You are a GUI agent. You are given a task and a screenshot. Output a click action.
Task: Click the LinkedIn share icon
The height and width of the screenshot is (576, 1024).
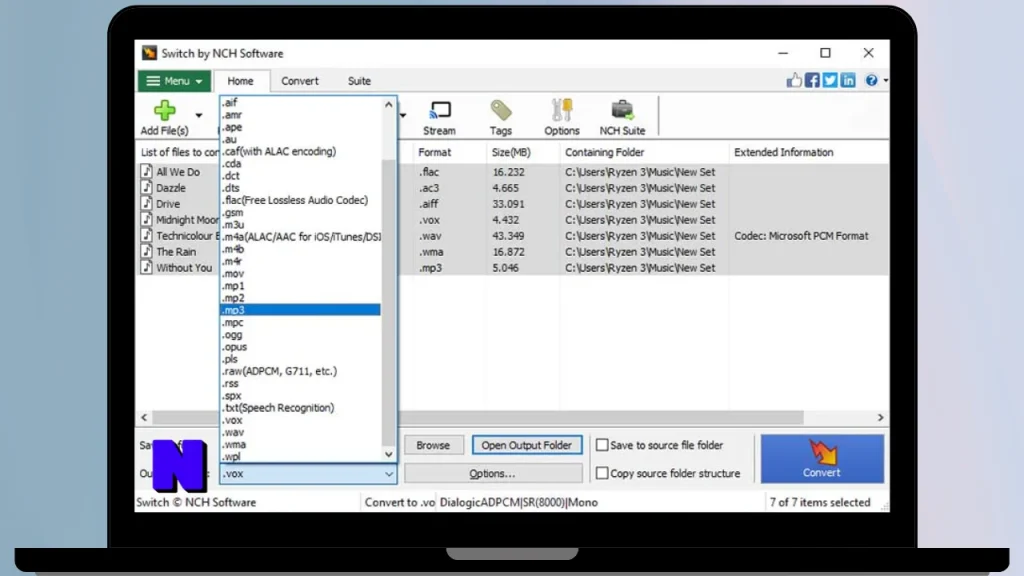pos(848,80)
